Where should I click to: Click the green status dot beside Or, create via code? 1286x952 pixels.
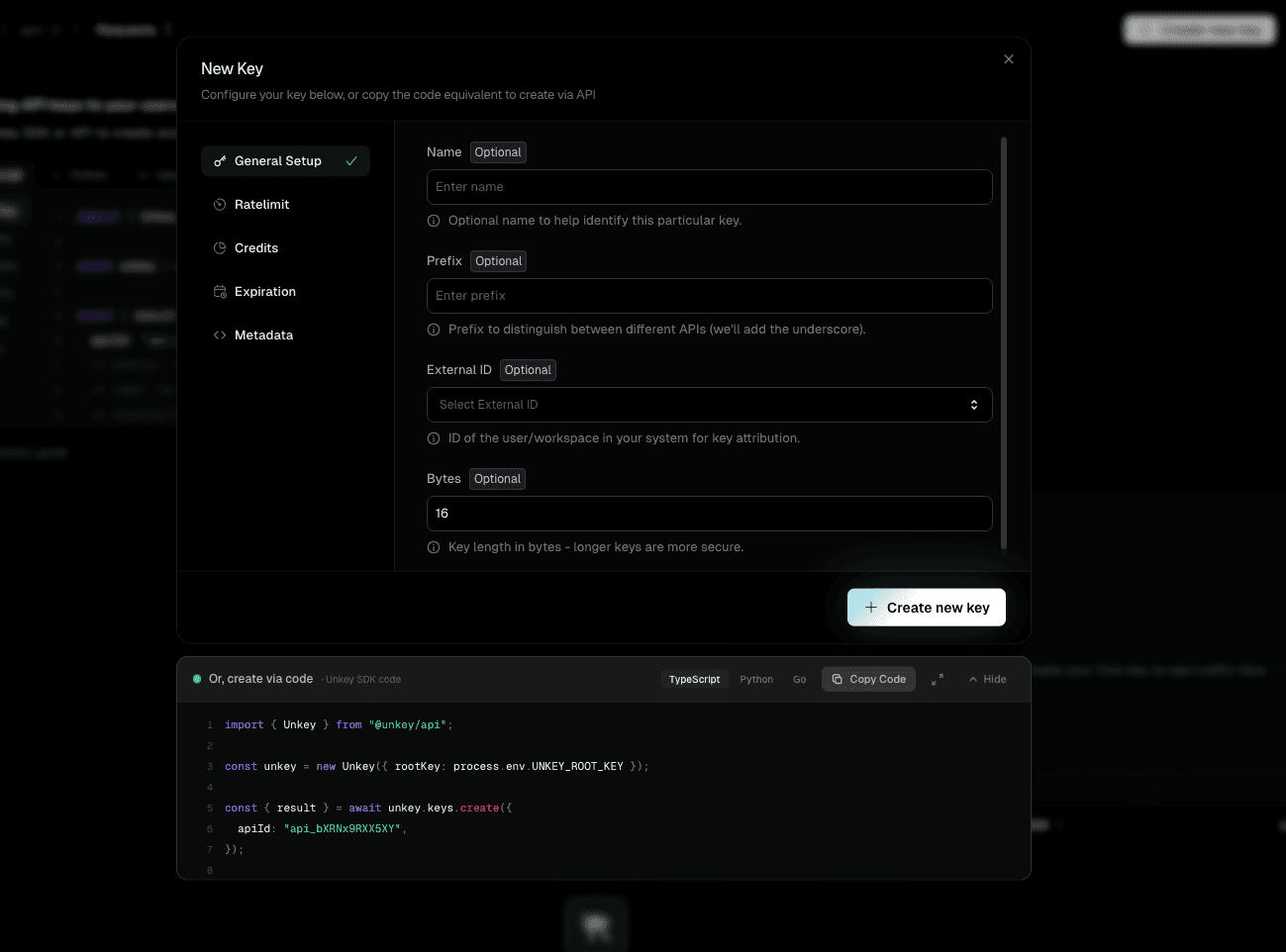click(x=197, y=679)
